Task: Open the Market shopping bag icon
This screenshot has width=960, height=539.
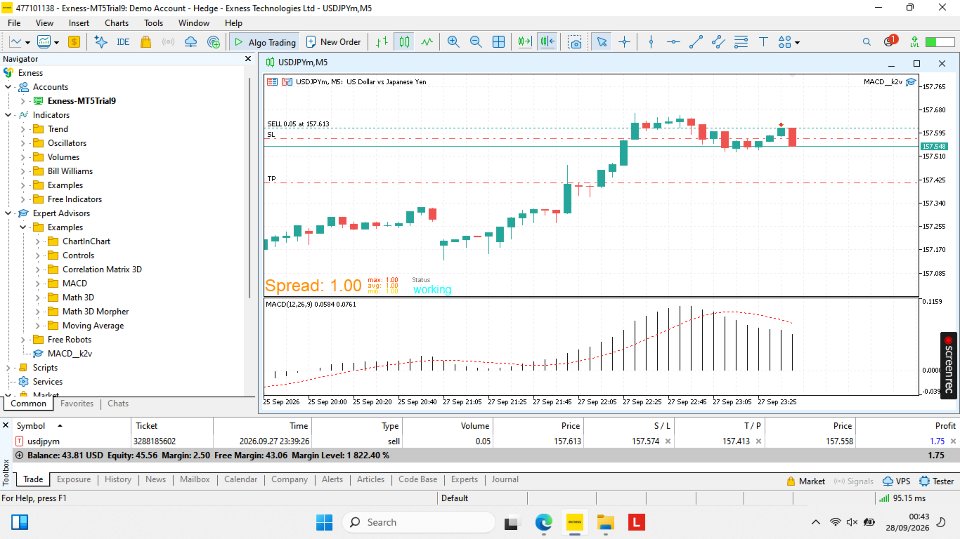Action: click(146, 42)
